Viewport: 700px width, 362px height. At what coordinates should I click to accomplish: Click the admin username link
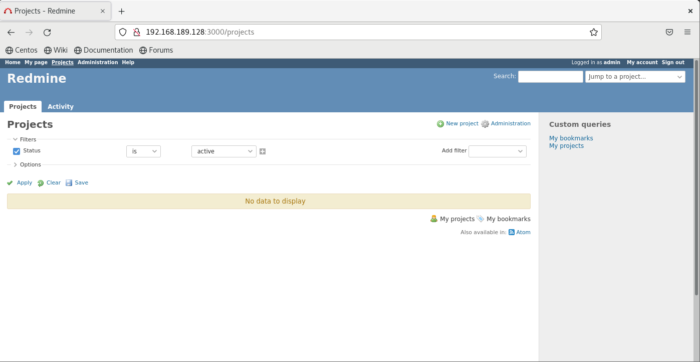(612, 62)
